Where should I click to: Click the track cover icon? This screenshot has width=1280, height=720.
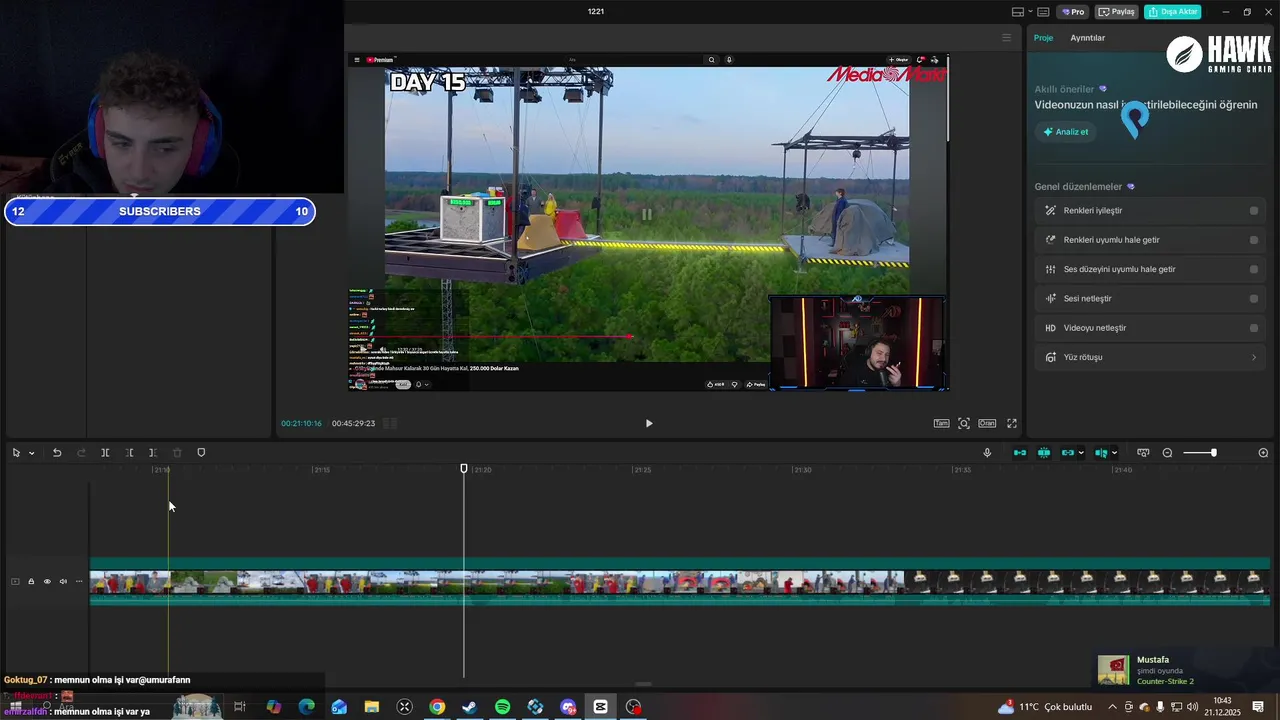pos(15,581)
